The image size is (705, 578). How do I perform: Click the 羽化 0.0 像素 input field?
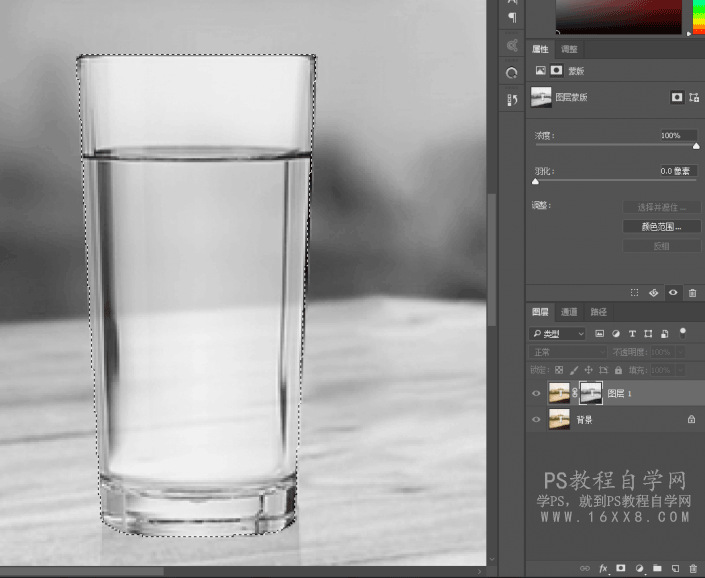[678, 171]
